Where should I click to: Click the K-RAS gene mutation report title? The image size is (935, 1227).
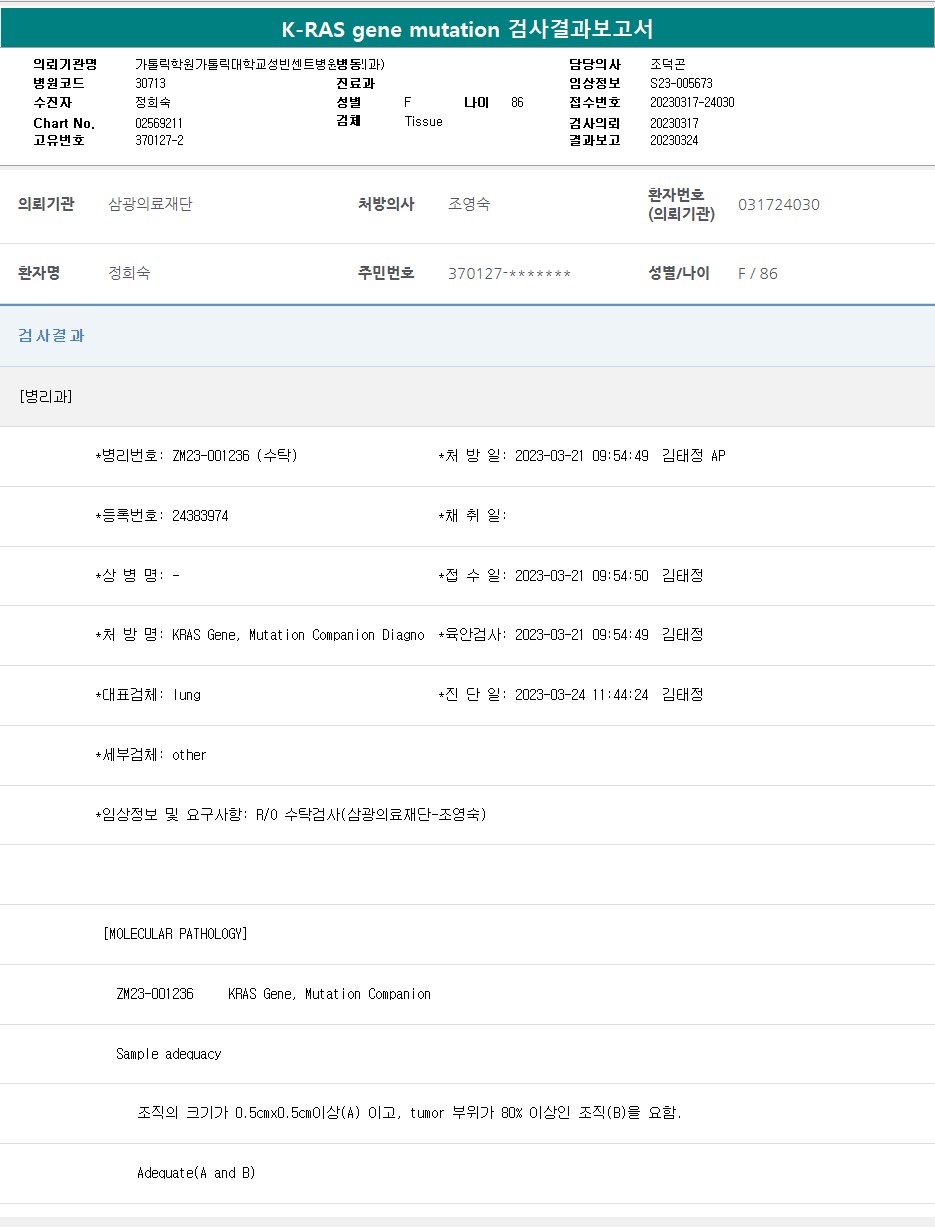467,29
